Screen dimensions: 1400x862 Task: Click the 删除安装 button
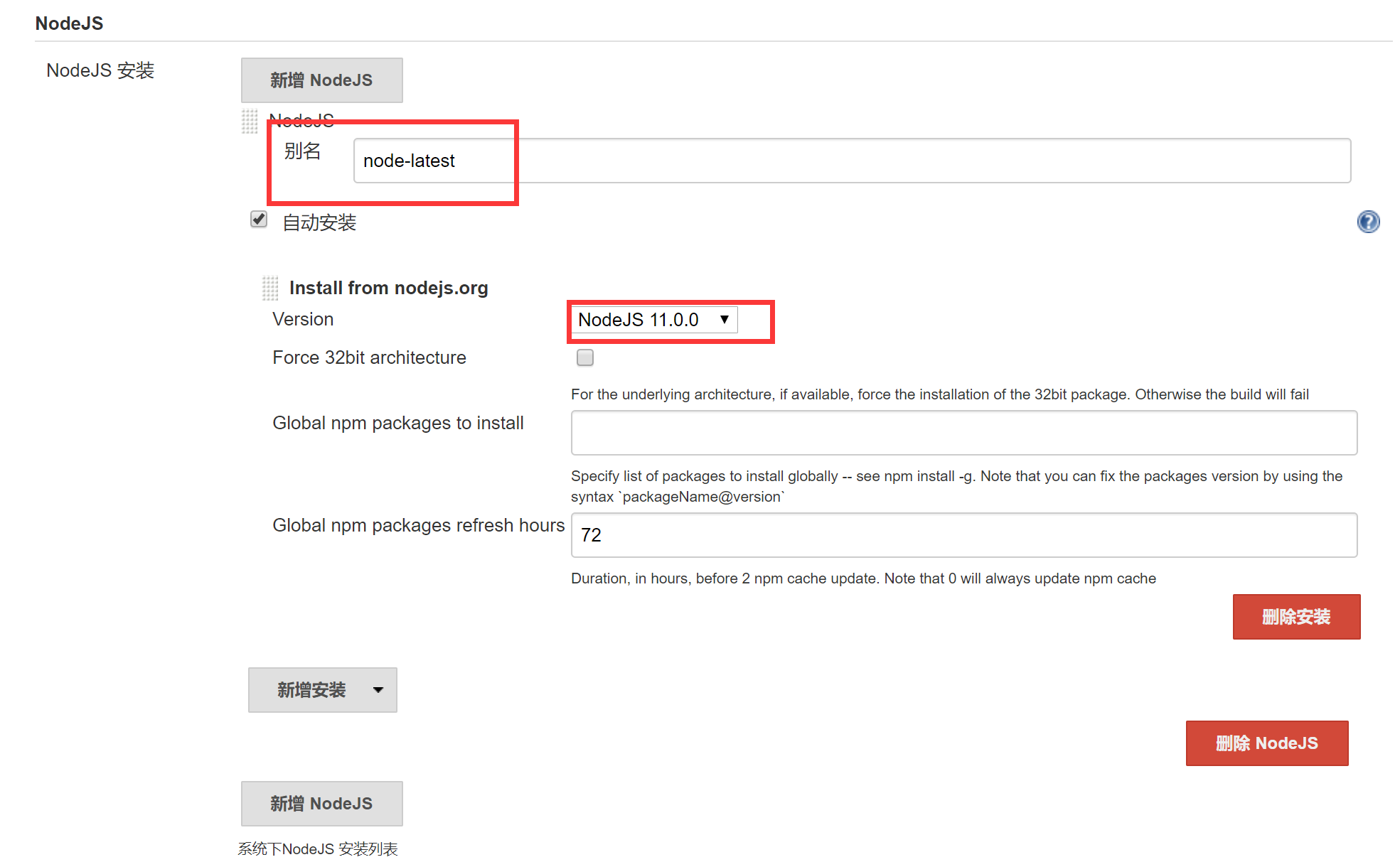click(x=1296, y=617)
